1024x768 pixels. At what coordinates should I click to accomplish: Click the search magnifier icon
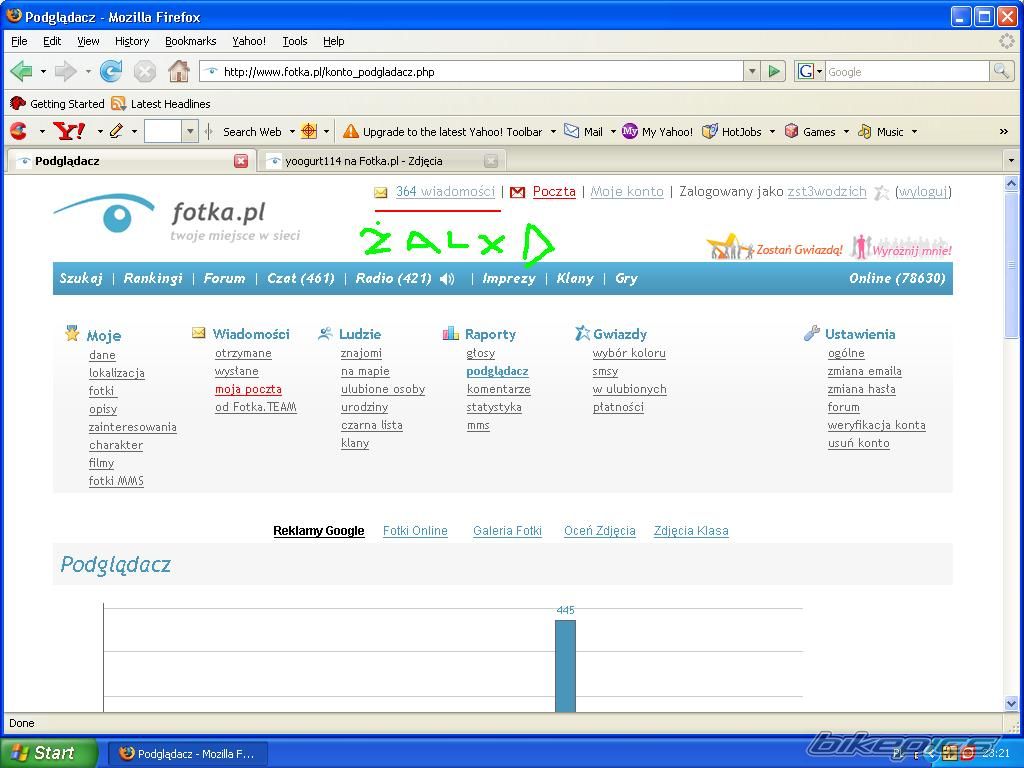click(x=1000, y=71)
